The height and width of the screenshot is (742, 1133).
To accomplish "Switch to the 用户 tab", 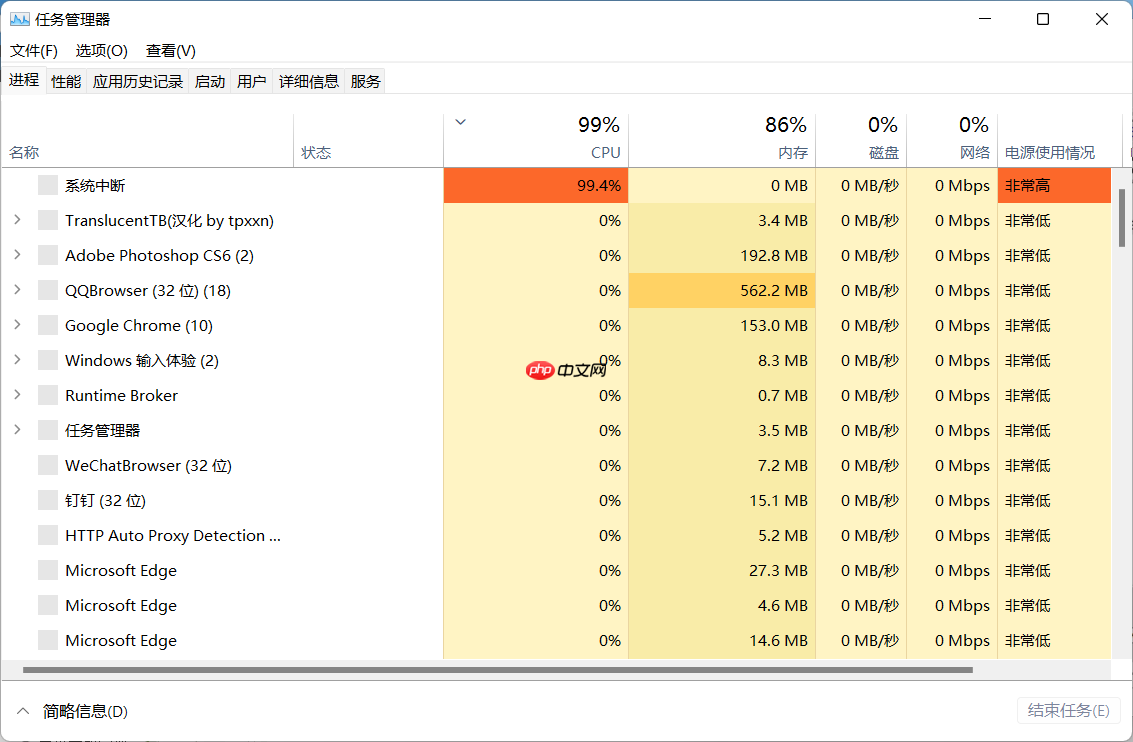I will (x=251, y=81).
